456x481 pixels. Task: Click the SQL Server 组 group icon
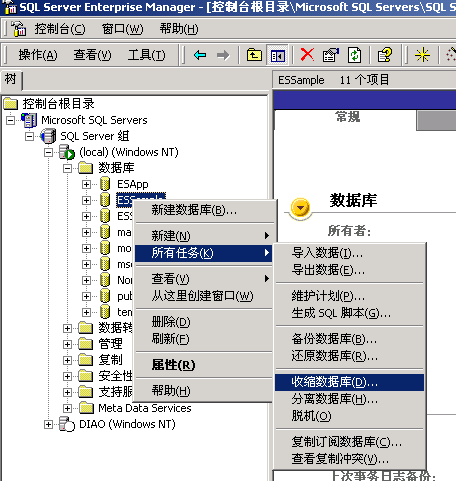pyautogui.click(x=48, y=136)
